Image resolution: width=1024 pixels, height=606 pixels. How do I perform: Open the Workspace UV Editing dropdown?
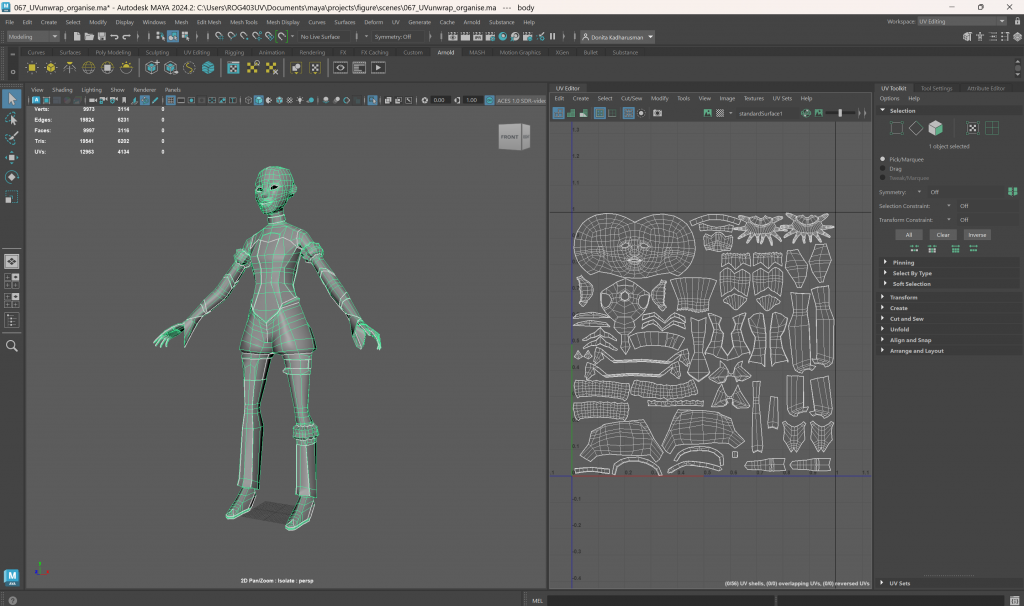pos(962,22)
